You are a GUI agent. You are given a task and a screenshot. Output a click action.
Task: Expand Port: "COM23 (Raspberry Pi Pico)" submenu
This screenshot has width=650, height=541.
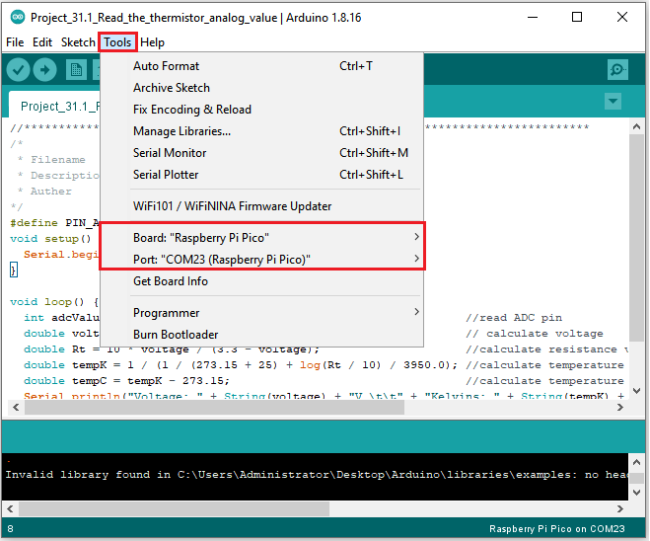[262, 260]
